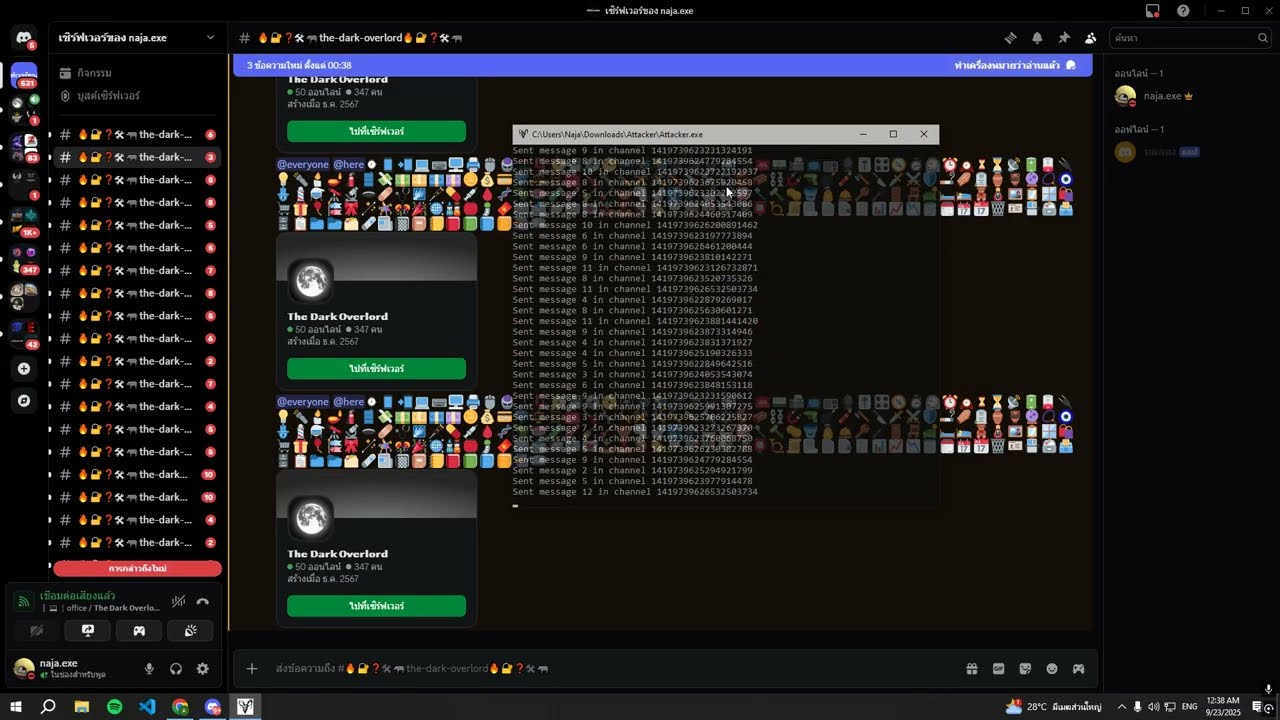Open user settings gear icon
The height and width of the screenshot is (720, 1280).
tap(203, 669)
